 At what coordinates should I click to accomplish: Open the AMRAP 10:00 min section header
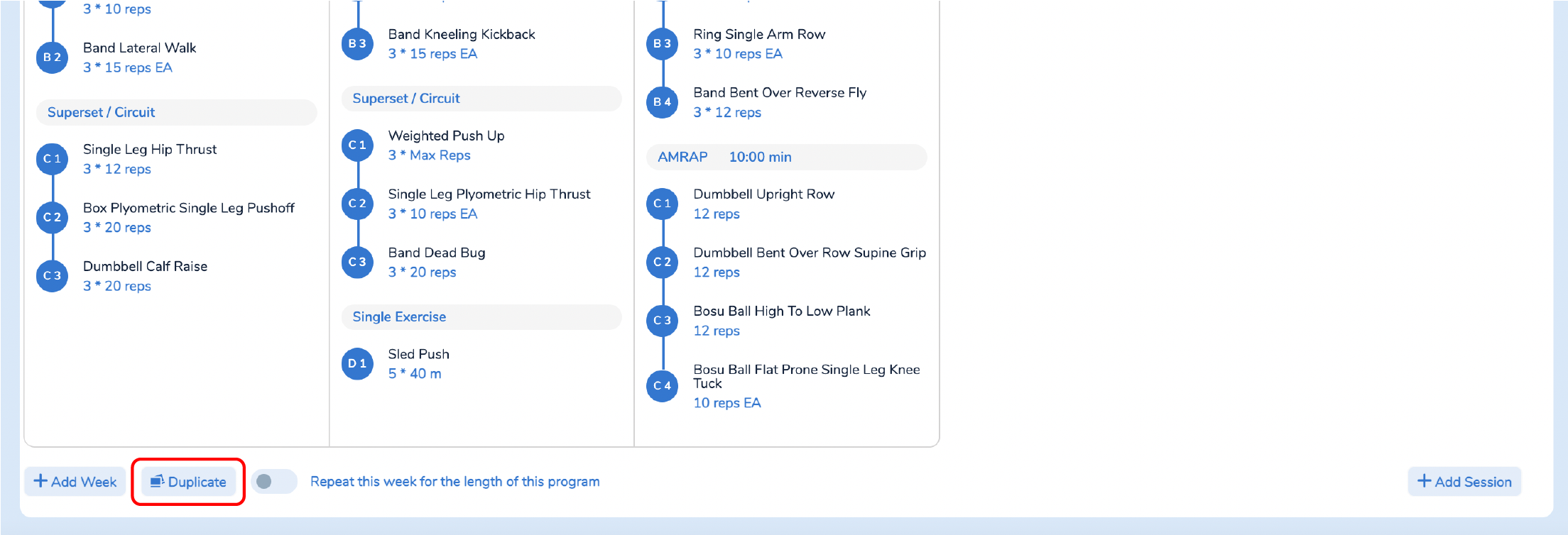click(786, 157)
